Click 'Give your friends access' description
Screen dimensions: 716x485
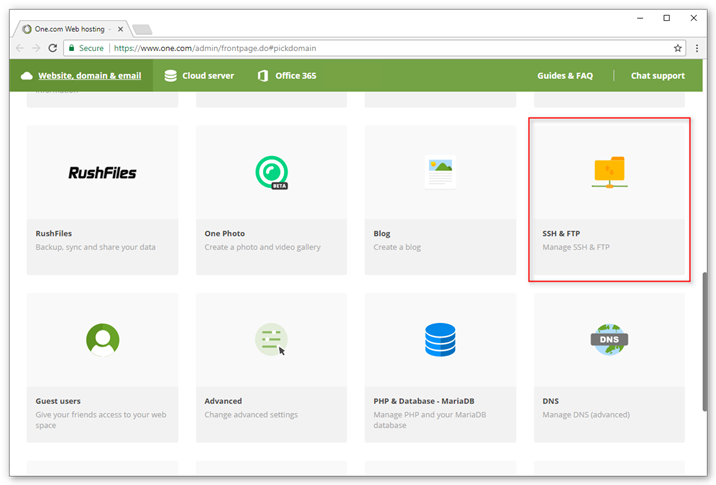101,420
